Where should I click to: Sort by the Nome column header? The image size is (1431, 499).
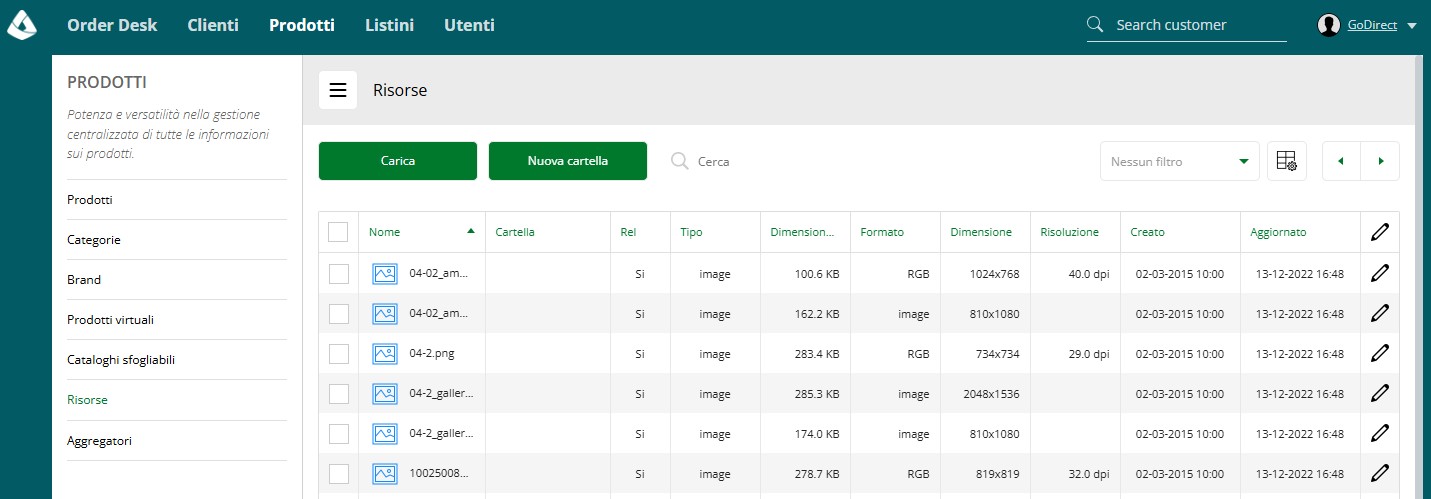coord(384,232)
